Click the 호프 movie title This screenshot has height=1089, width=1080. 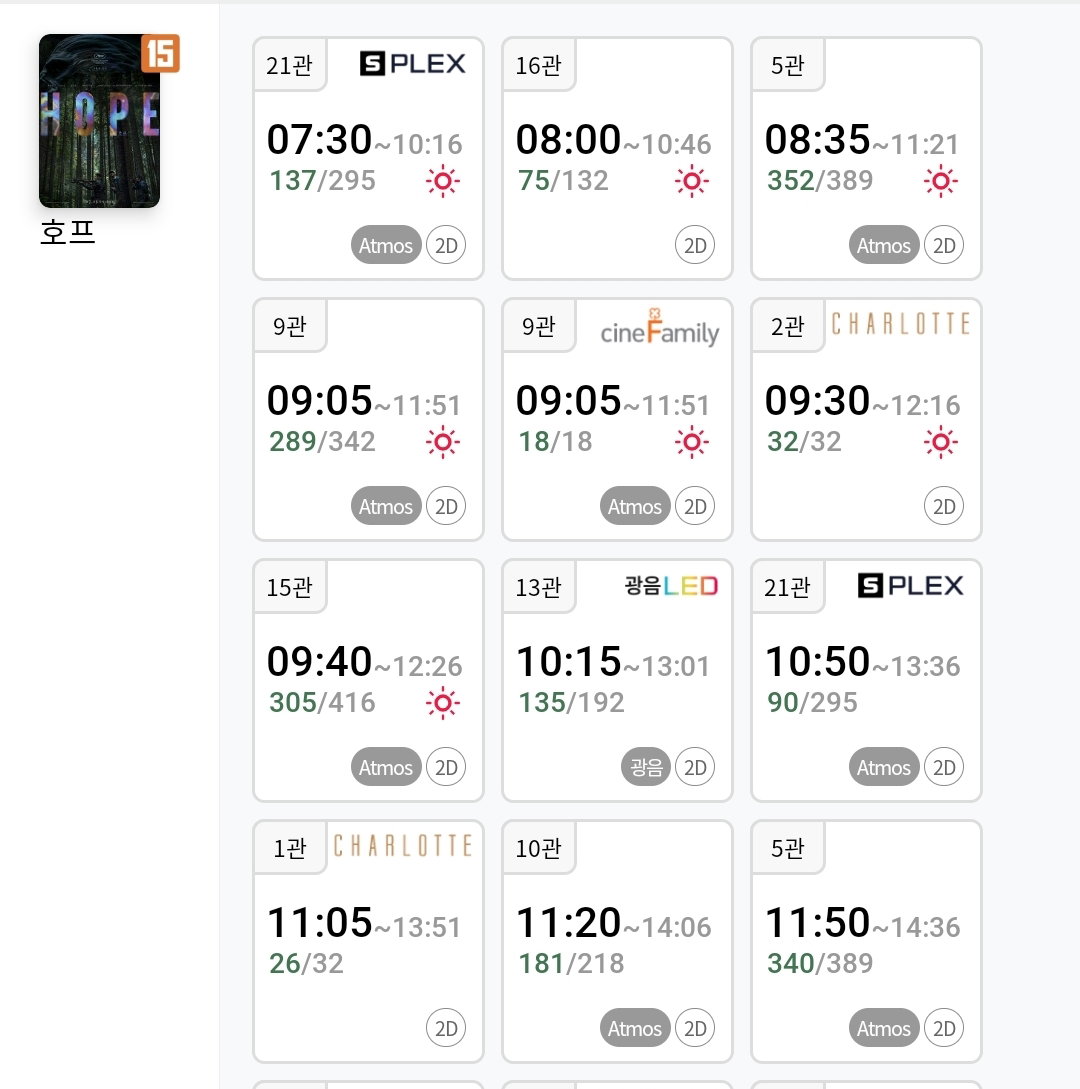click(x=67, y=232)
